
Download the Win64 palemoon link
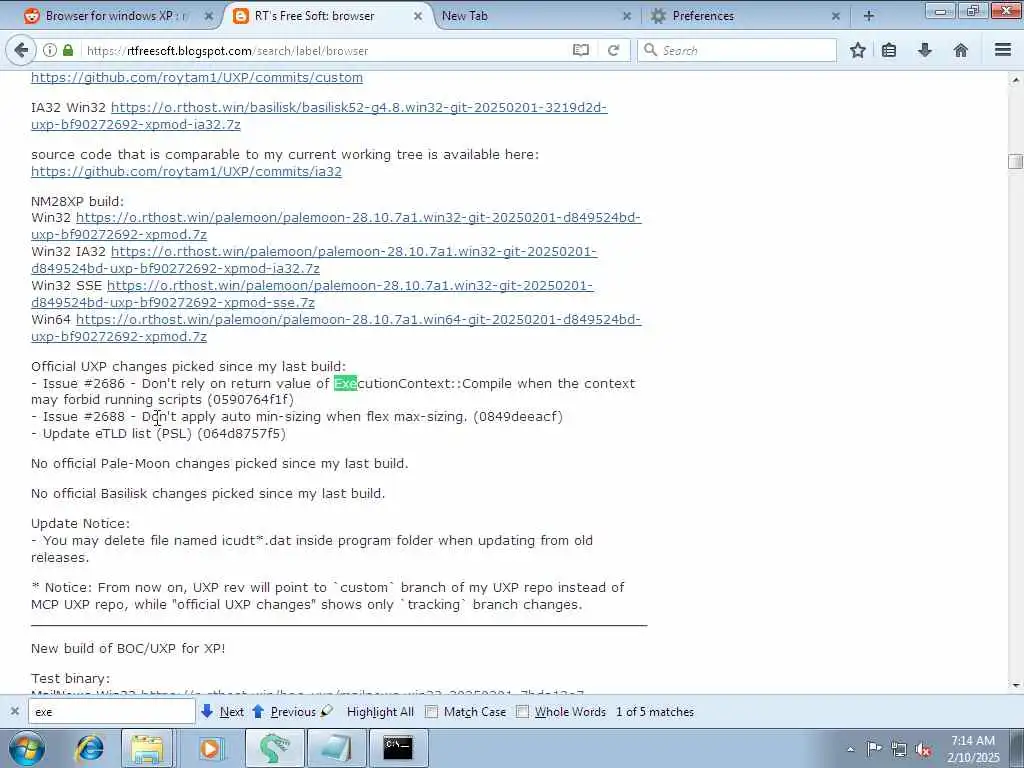[359, 319]
